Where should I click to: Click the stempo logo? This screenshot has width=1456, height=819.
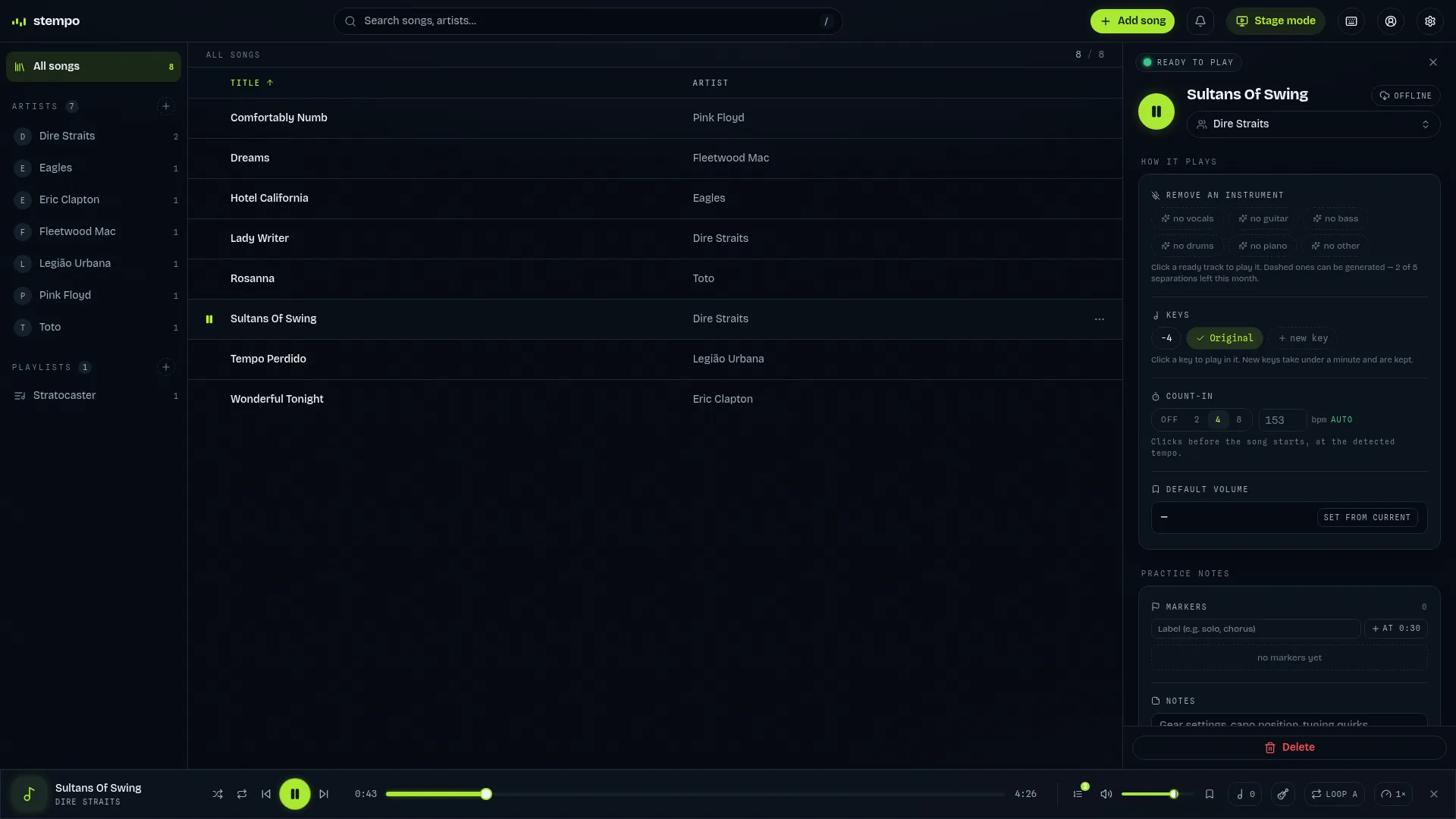pos(46,21)
